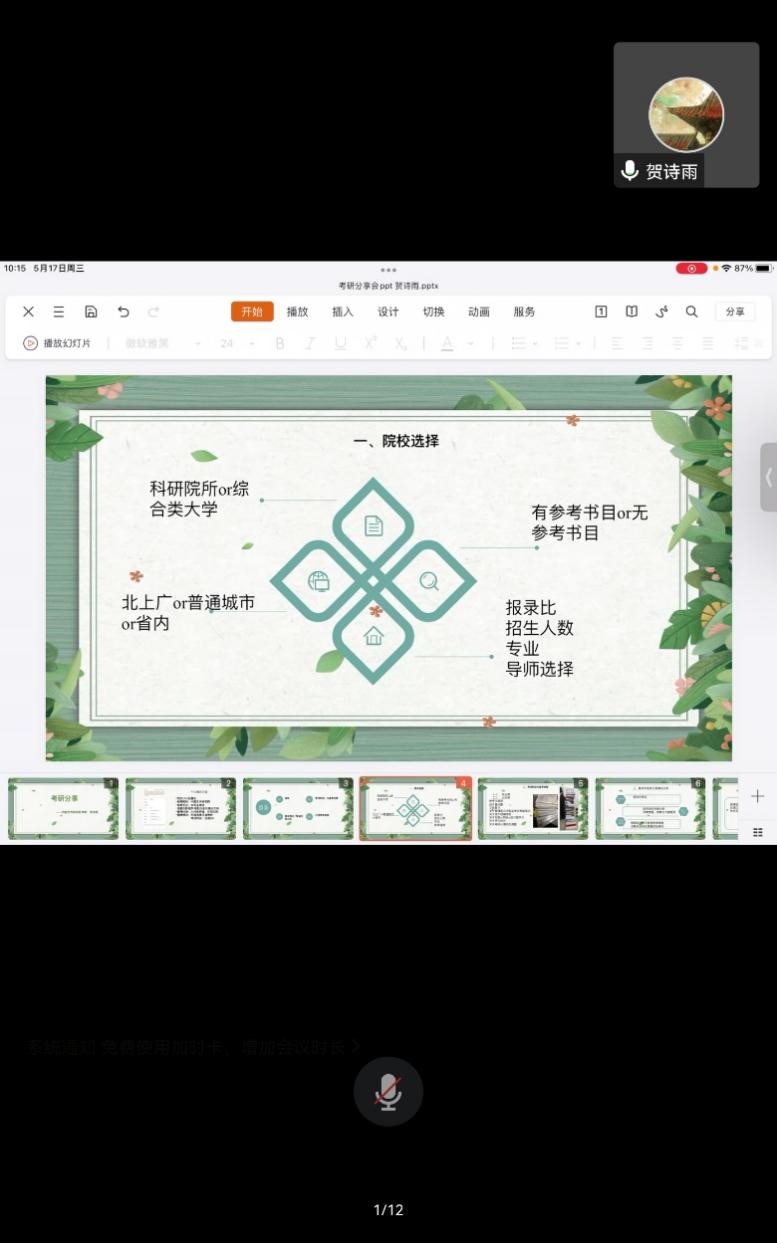Click the search magnifier icon in toolbar
Viewport: 777px width, 1243px height.
click(x=691, y=312)
